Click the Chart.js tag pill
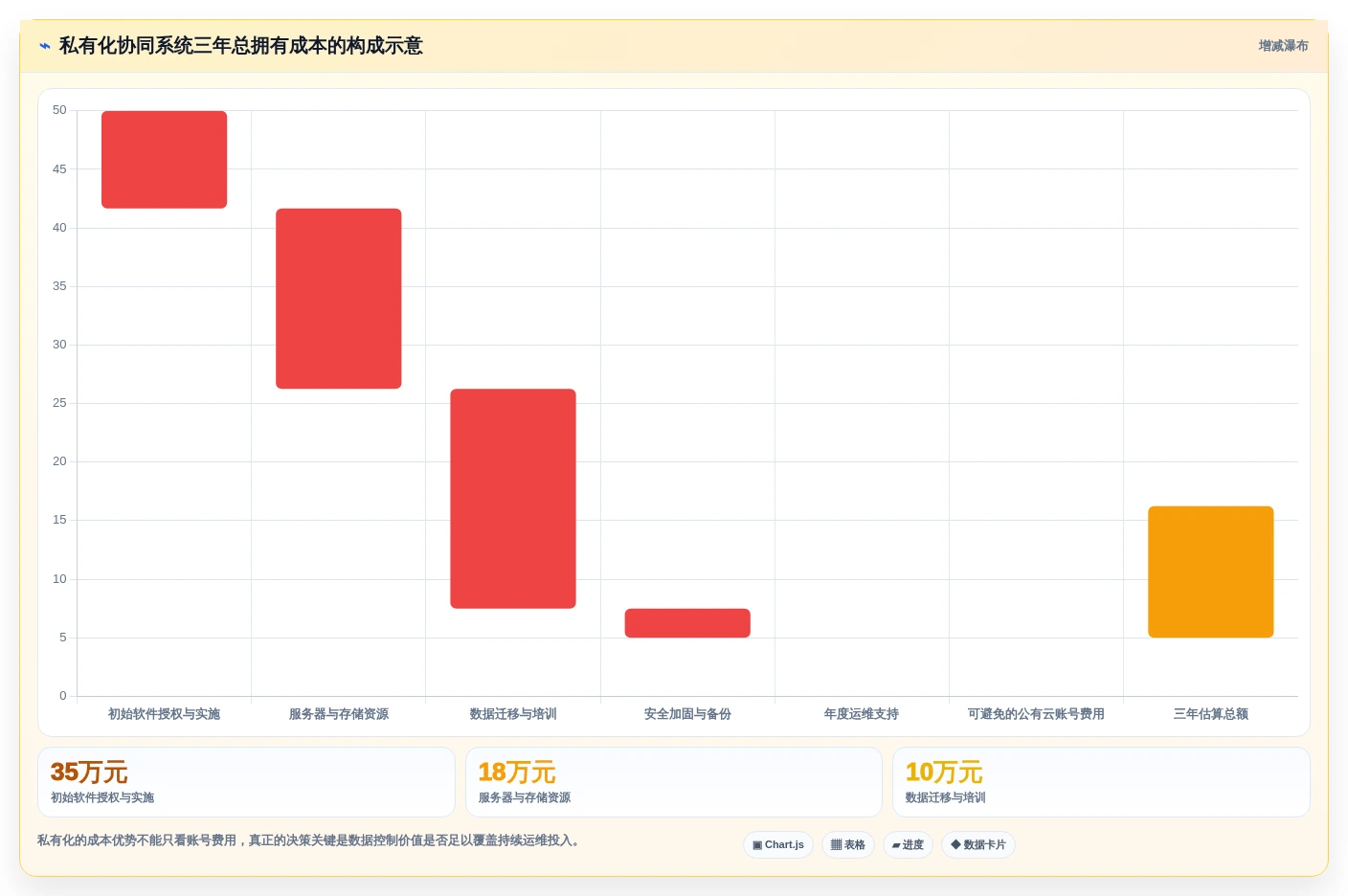Viewport: 1348px width, 896px height. tap(778, 844)
